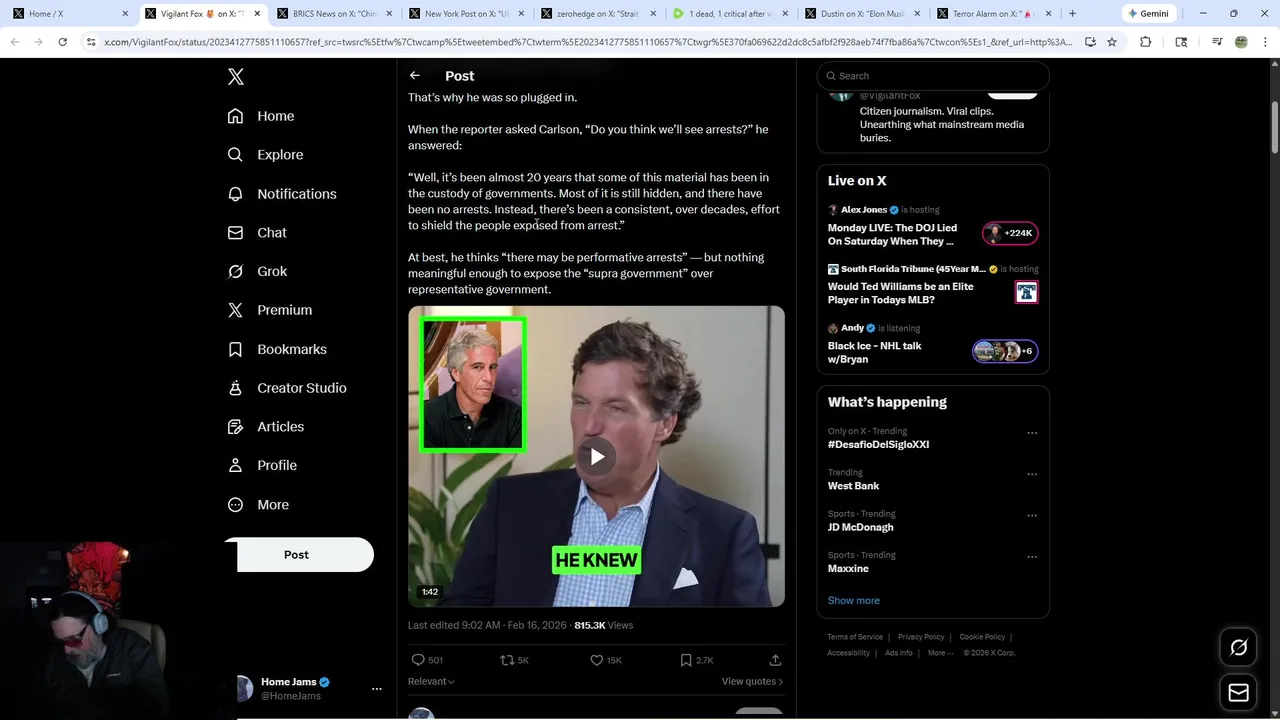1280x720 pixels.
Task: Open Cookie Policy footer link
Action: pos(982,637)
